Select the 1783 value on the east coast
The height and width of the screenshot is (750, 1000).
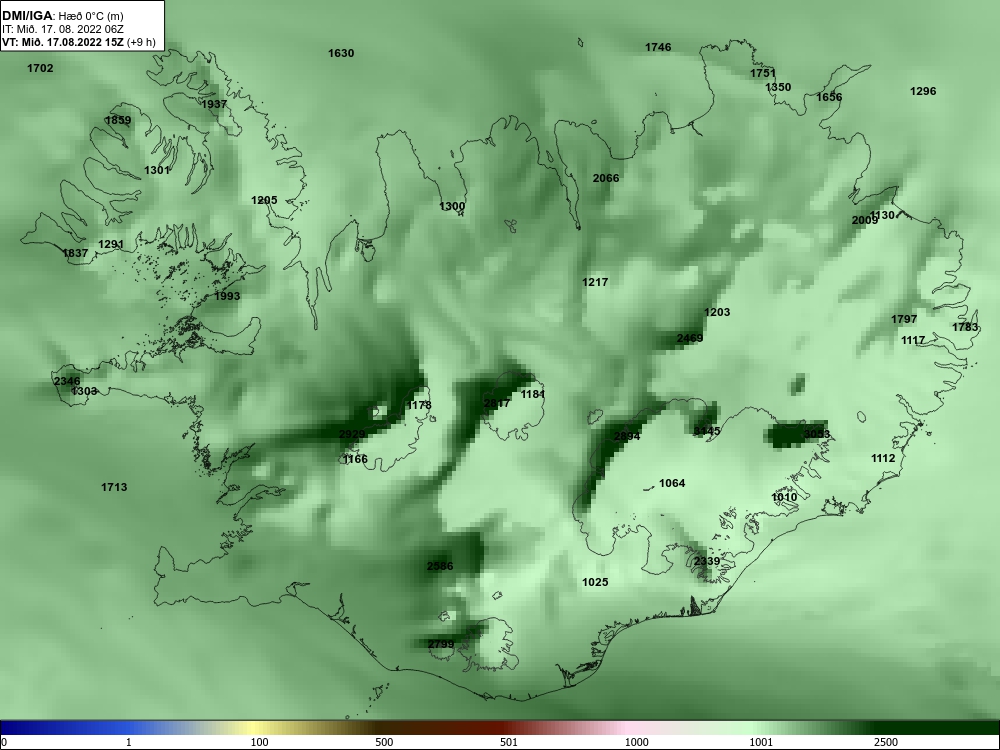[965, 327]
